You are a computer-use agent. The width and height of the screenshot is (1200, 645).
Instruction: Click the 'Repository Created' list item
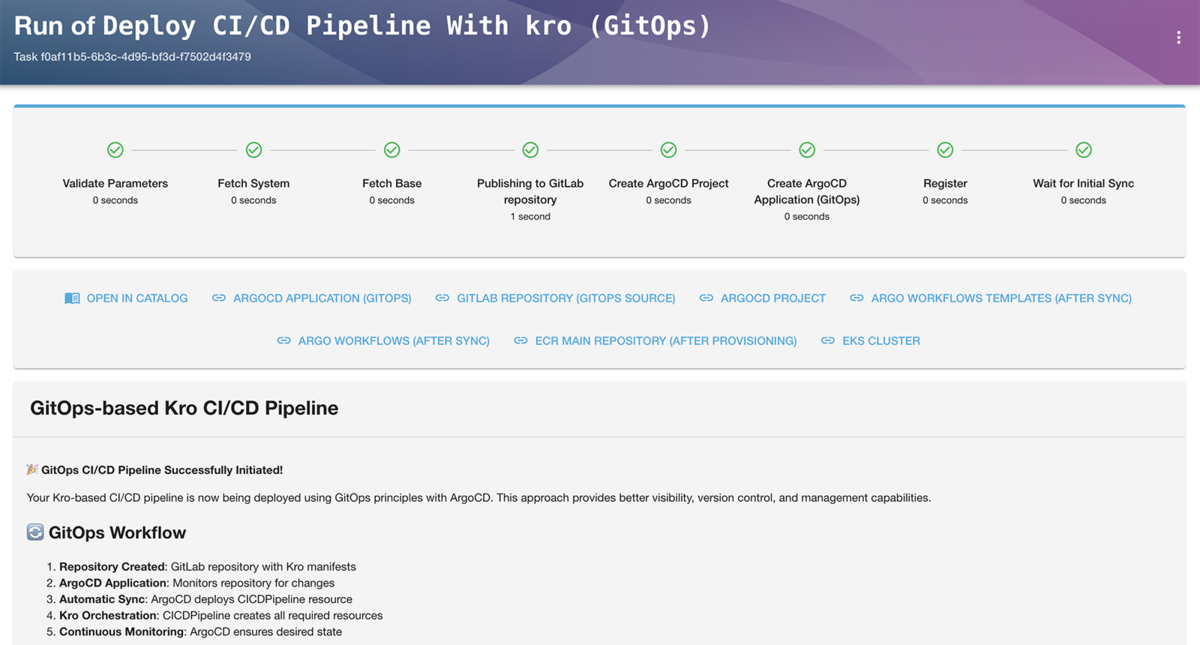(207, 567)
